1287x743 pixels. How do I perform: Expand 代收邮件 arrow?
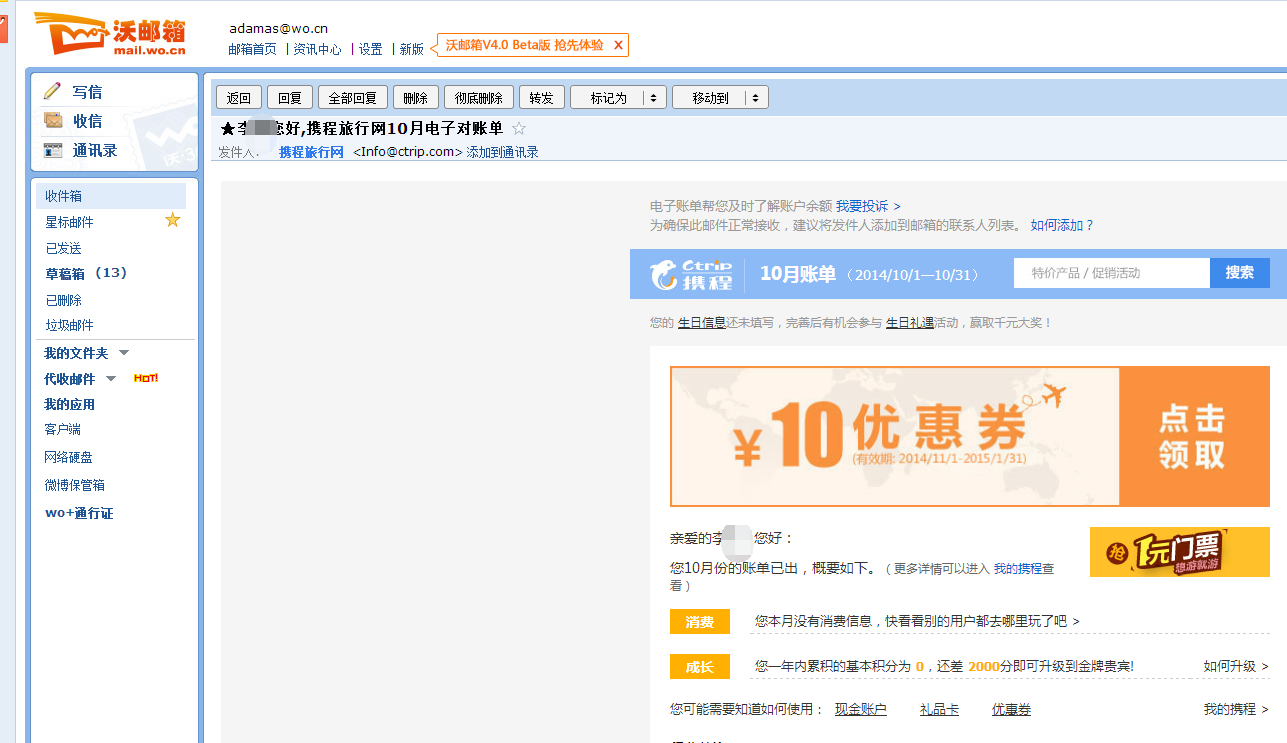click(x=111, y=378)
